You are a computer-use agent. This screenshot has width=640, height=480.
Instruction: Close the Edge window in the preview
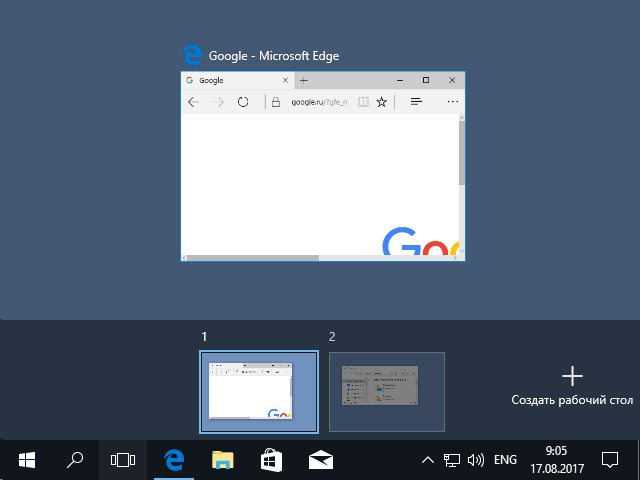coord(452,80)
